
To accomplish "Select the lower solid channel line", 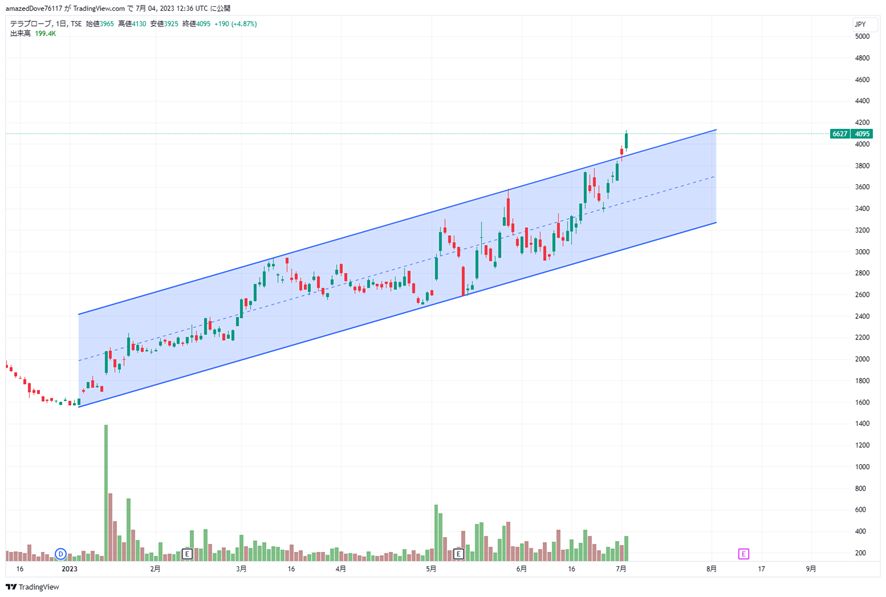I will [x=396, y=315].
